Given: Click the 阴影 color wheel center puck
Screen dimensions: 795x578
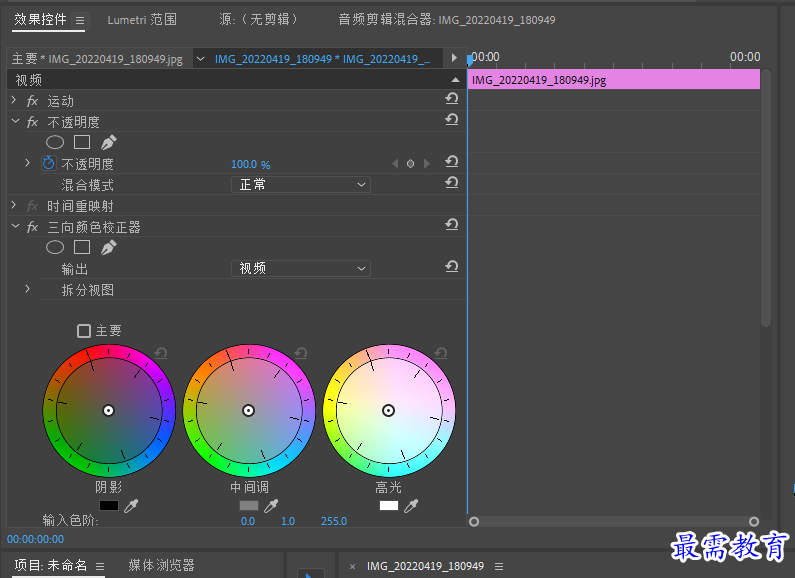Looking at the screenshot, I should point(109,411).
